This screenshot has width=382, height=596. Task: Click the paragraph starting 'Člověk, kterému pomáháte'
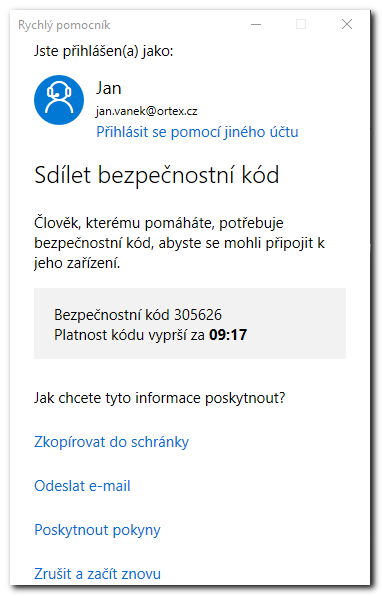pyautogui.click(x=179, y=243)
